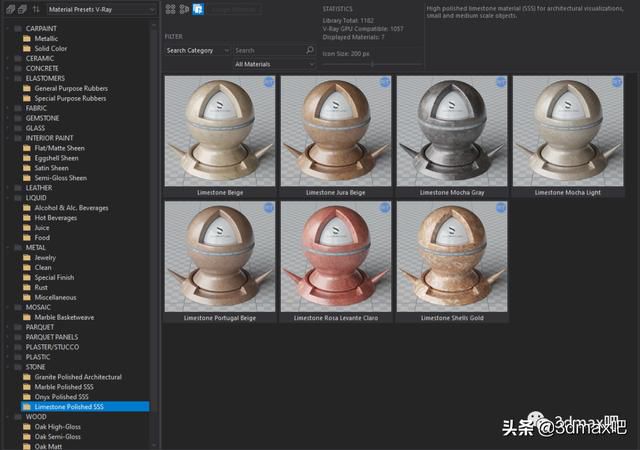Select the PARQUET PANELS category
This screenshot has width=640, height=450.
point(52,337)
